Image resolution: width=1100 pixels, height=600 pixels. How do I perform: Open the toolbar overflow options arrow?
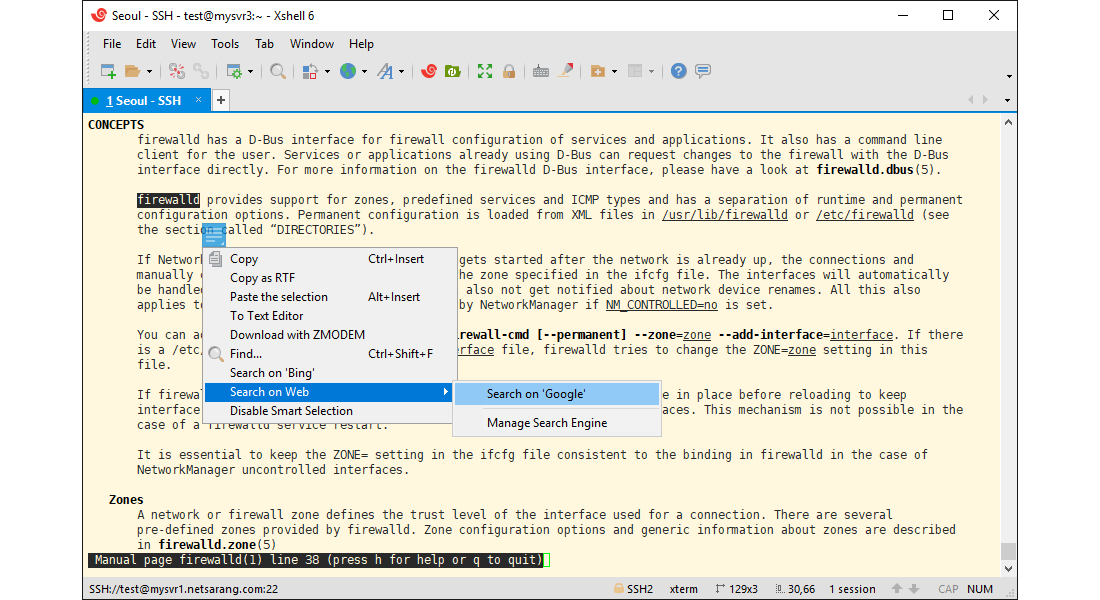pyautogui.click(x=1009, y=76)
